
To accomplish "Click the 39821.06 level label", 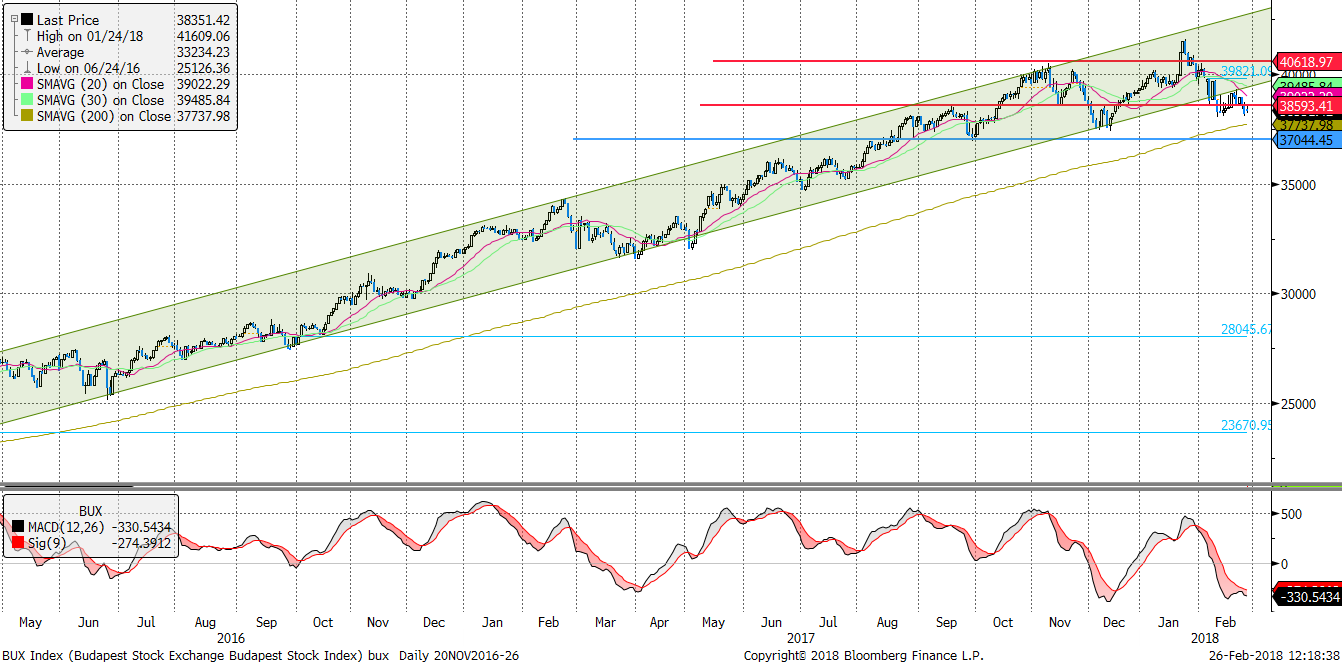I will [x=1246, y=71].
